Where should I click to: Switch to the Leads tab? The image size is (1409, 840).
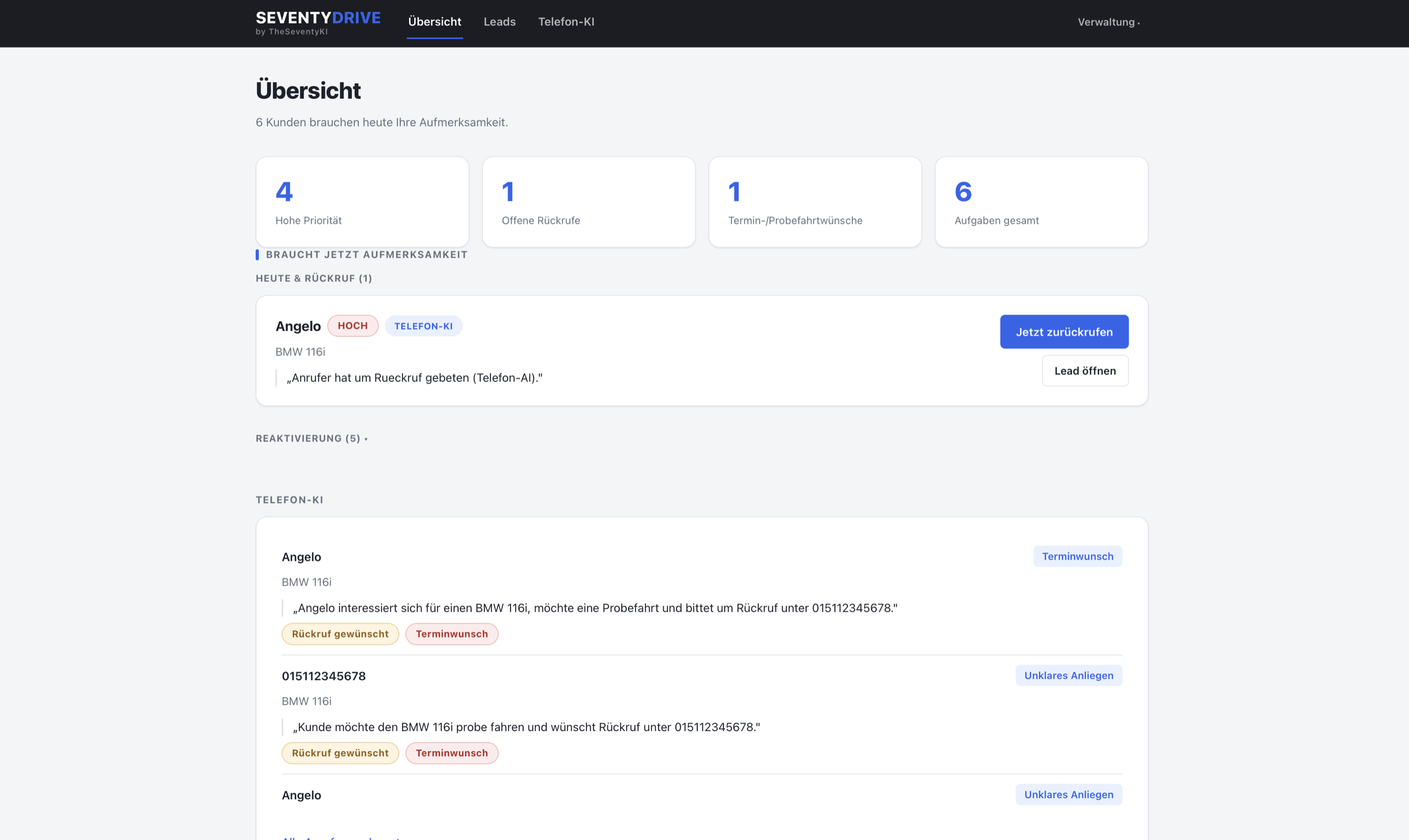tap(500, 22)
